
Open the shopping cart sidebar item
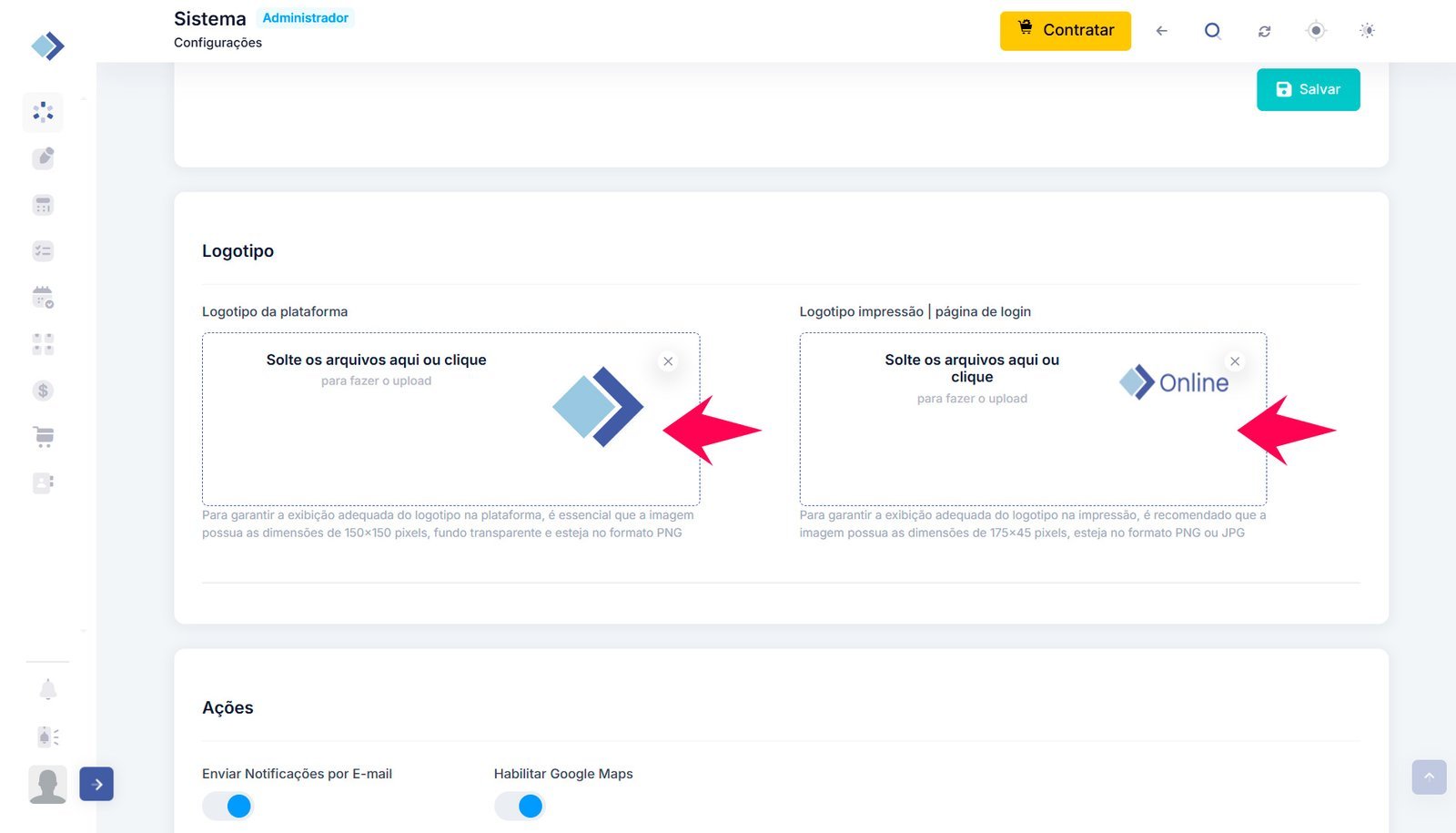43,437
